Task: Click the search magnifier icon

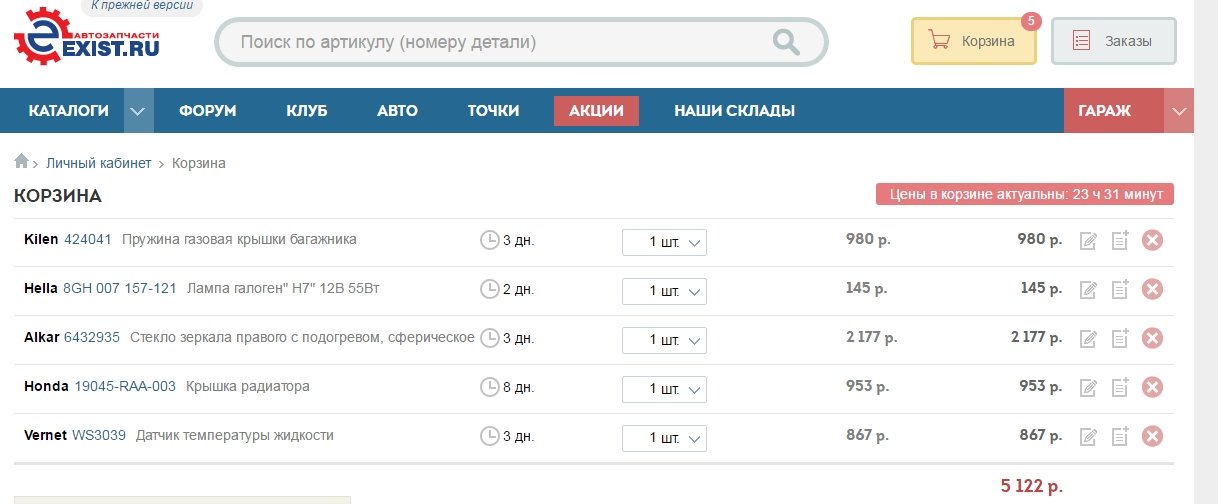Action: click(x=786, y=42)
